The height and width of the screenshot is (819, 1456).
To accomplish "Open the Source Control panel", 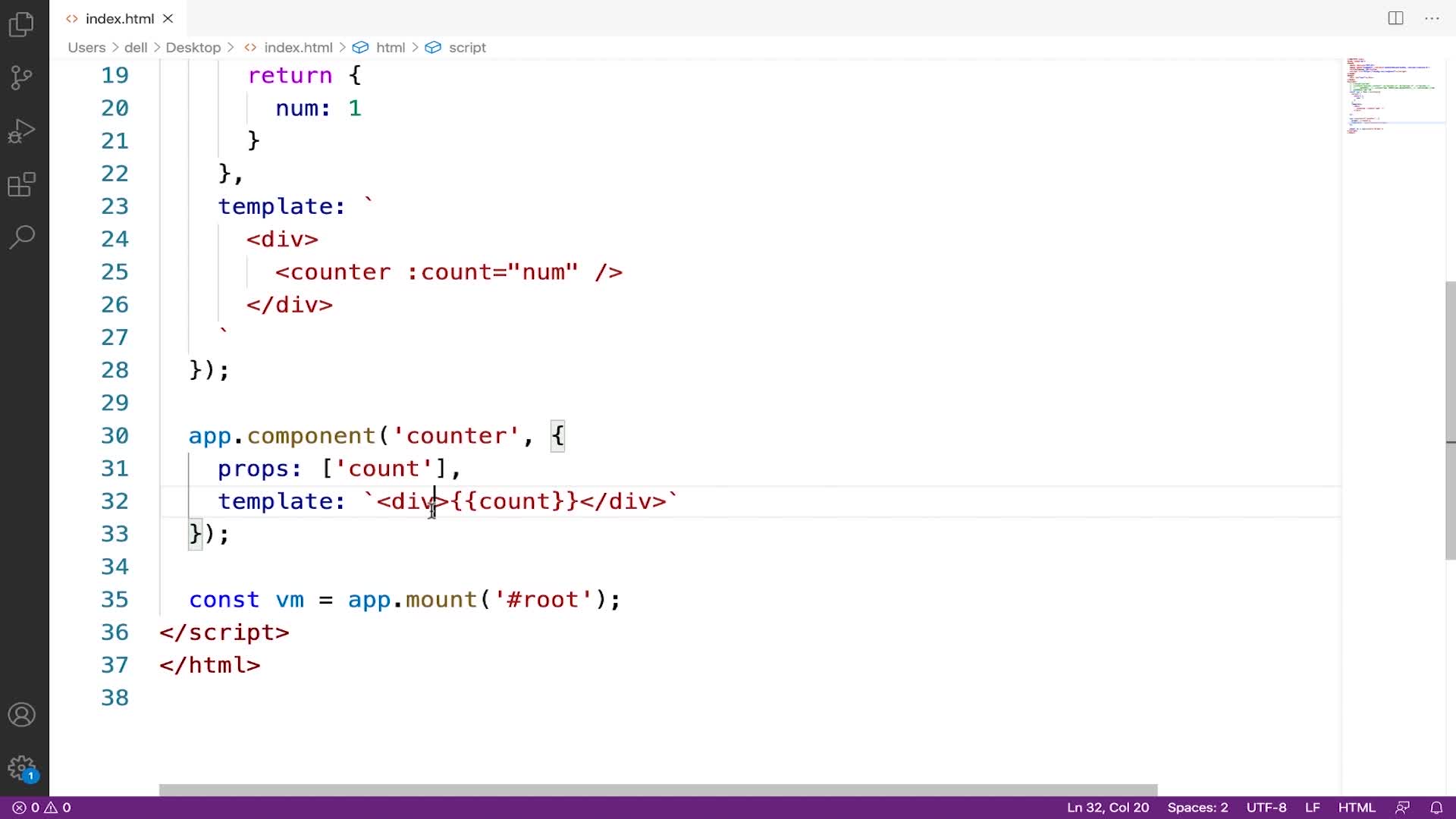I will tap(22, 77).
